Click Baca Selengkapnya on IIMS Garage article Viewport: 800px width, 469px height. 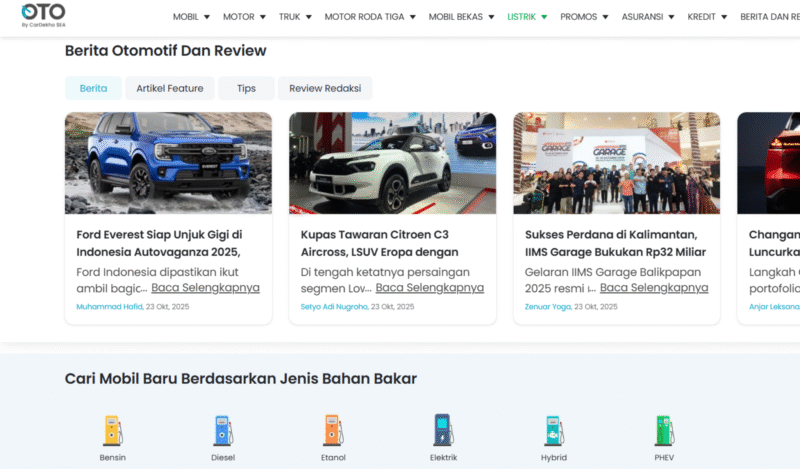(654, 288)
